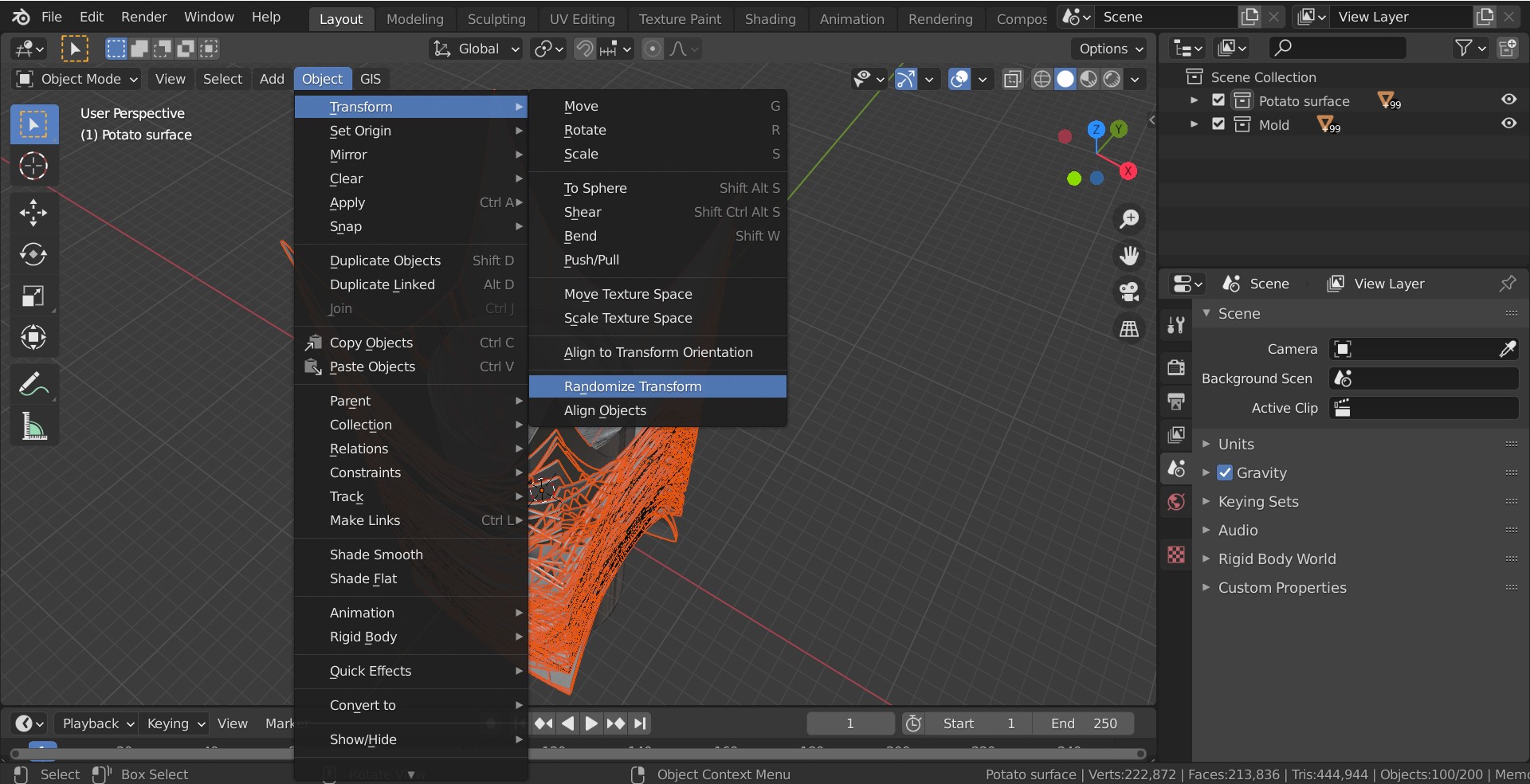The height and width of the screenshot is (784, 1530).
Task: Click the camera view icon in the viewport
Action: pyautogui.click(x=1129, y=292)
